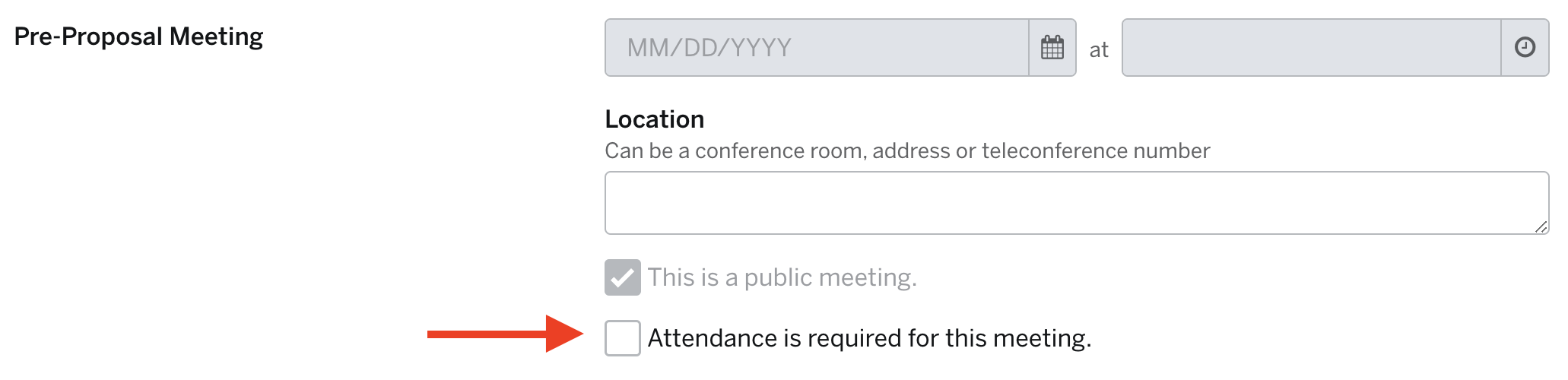Viewport: 1568px width, 380px height.
Task: Click the red arrow pointing at checkbox
Action: (505, 334)
